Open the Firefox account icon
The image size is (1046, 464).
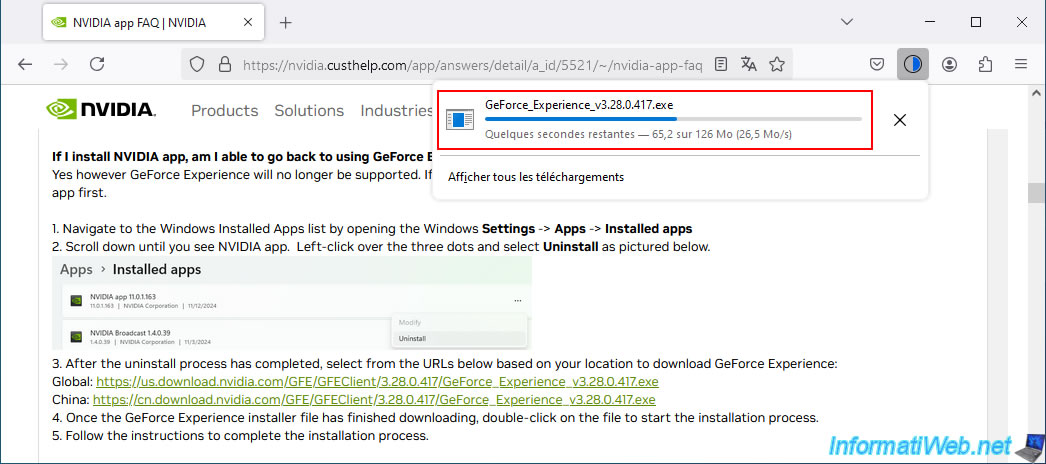(x=949, y=65)
